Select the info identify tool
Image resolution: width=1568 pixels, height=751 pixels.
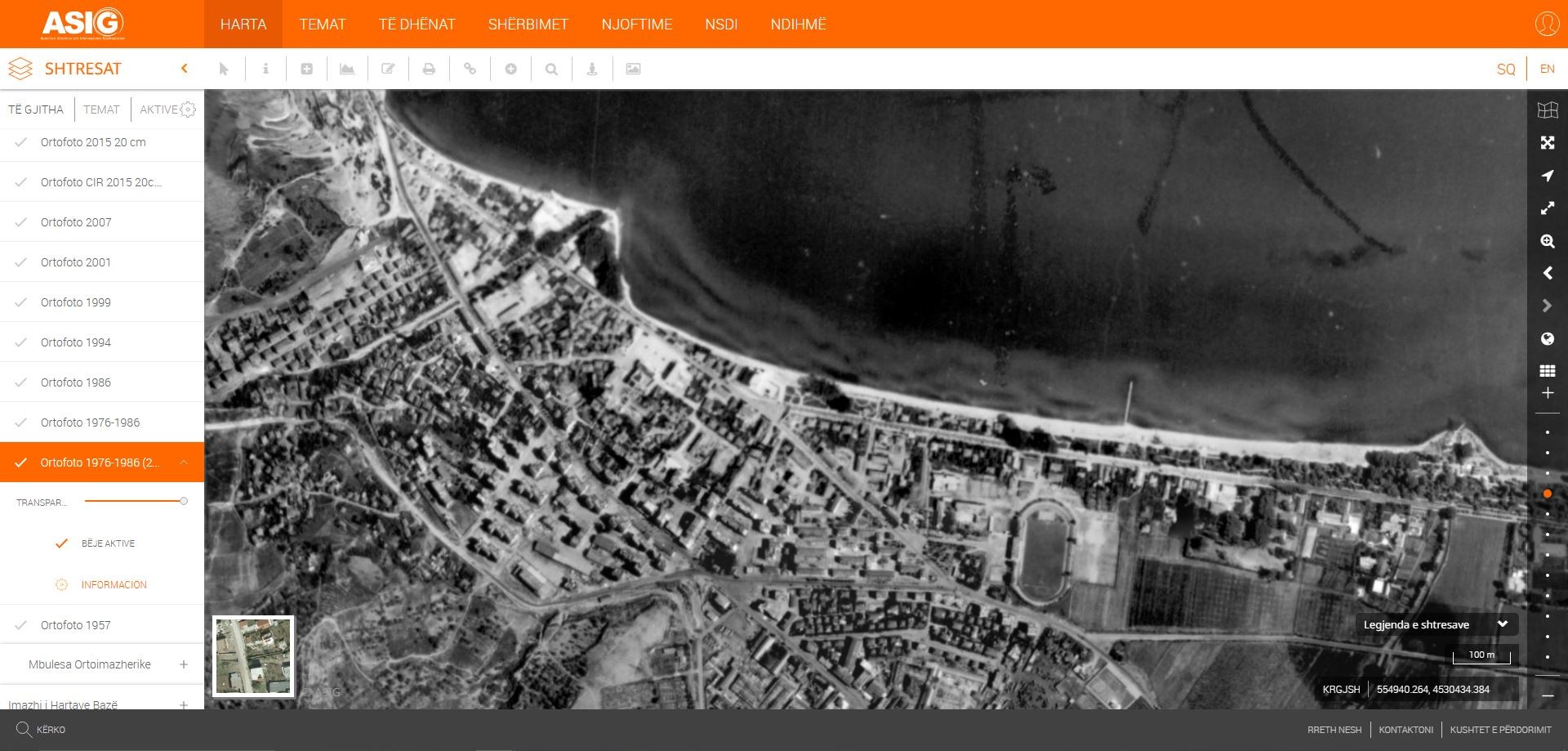(x=265, y=69)
